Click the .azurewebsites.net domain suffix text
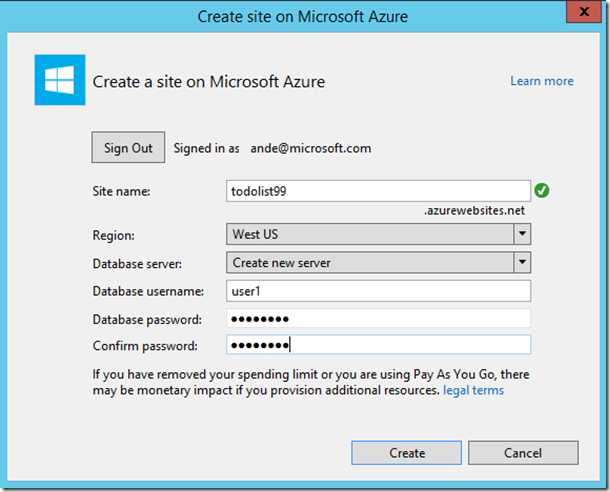The image size is (610, 492). pos(475,211)
